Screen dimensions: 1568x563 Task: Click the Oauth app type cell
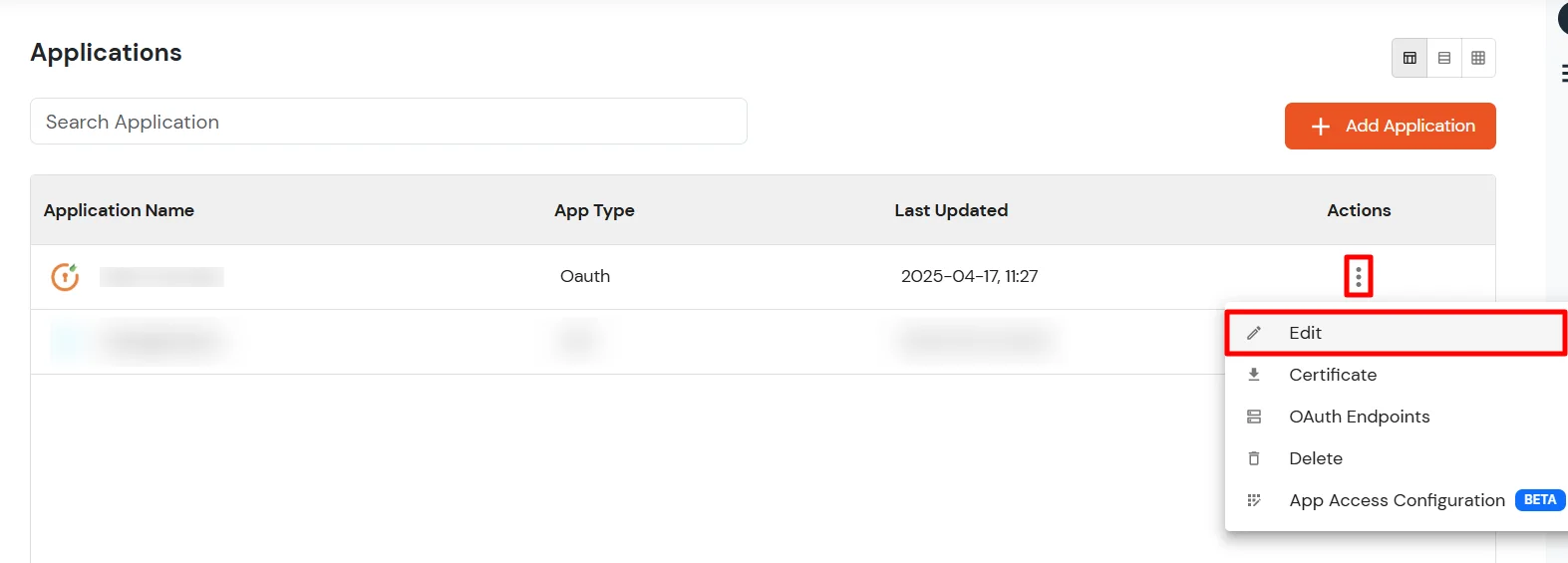(x=585, y=276)
